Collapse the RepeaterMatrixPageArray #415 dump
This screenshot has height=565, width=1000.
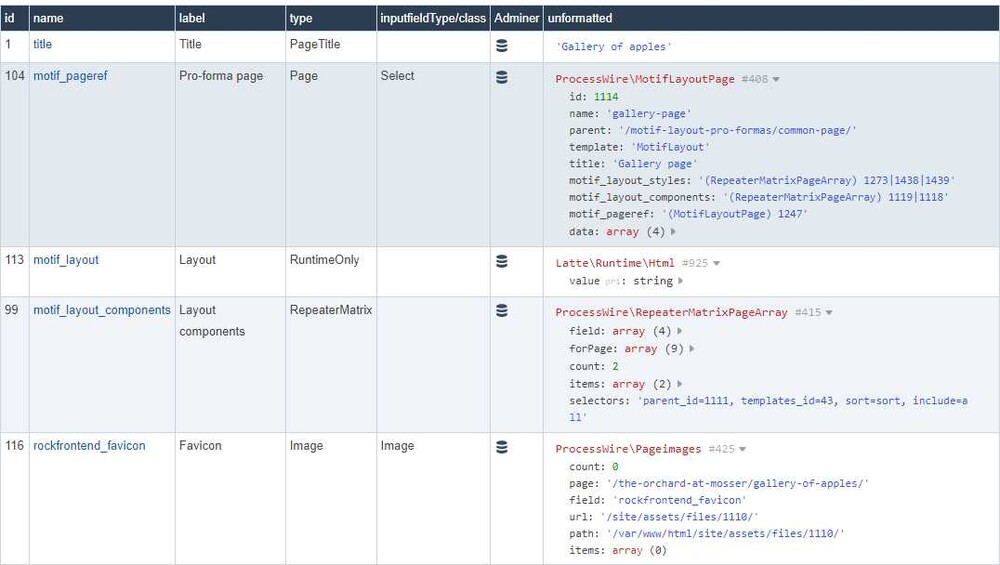click(830, 313)
